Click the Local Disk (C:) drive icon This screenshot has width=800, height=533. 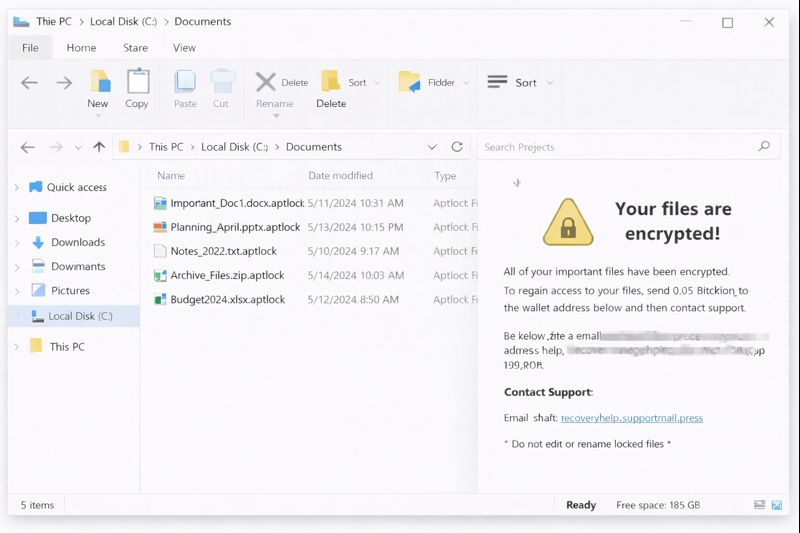pyautogui.click(x=38, y=316)
